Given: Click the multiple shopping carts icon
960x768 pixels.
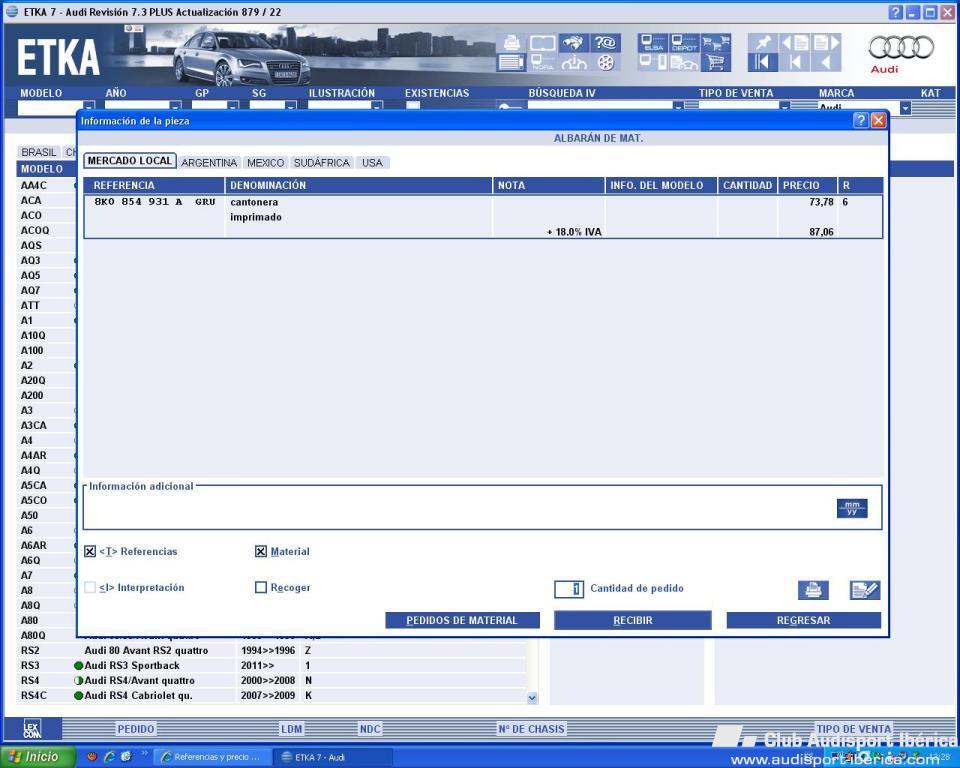Looking at the screenshot, I should pyautogui.click(x=716, y=42).
